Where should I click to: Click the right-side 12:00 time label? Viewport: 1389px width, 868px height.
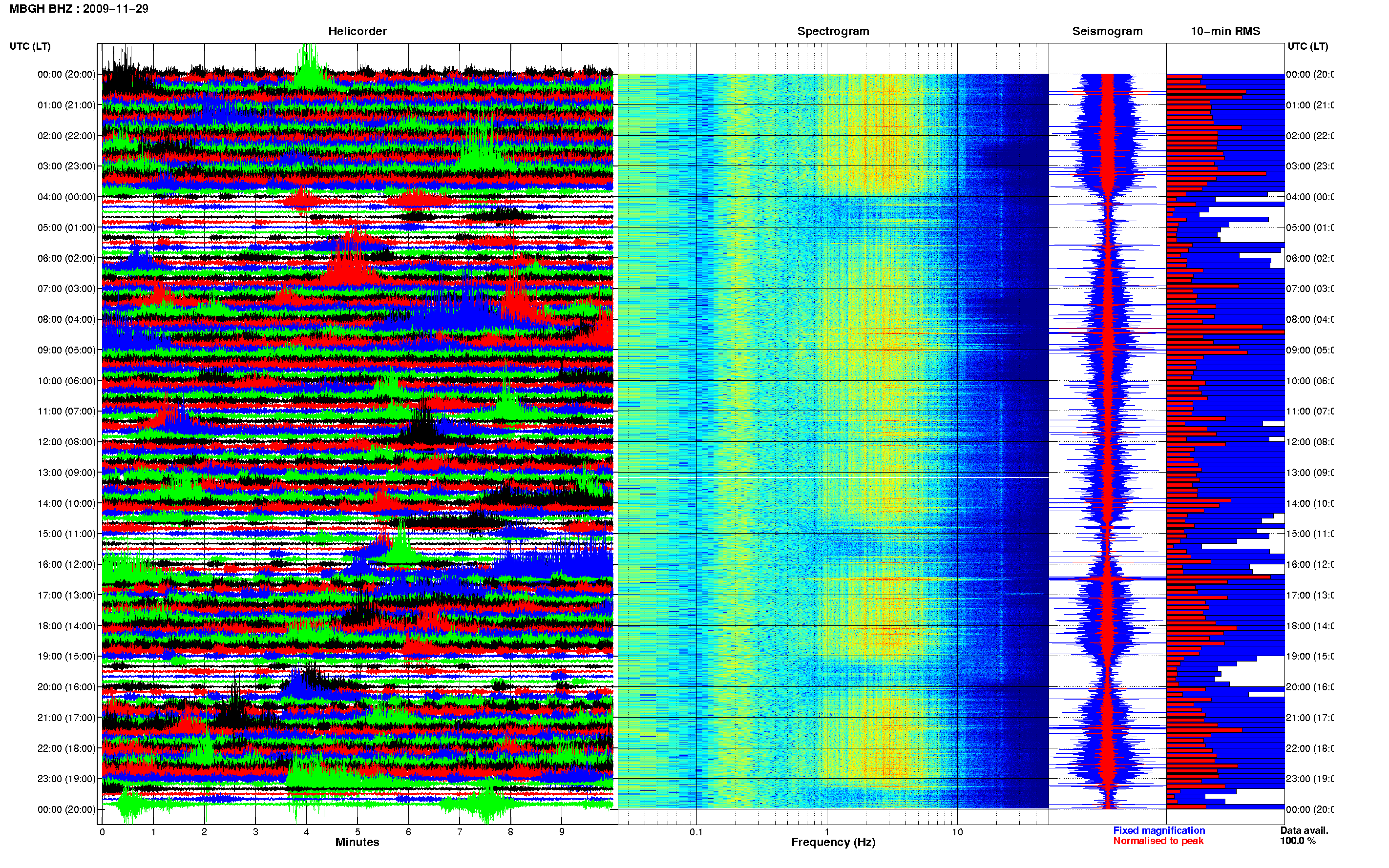(x=1310, y=442)
